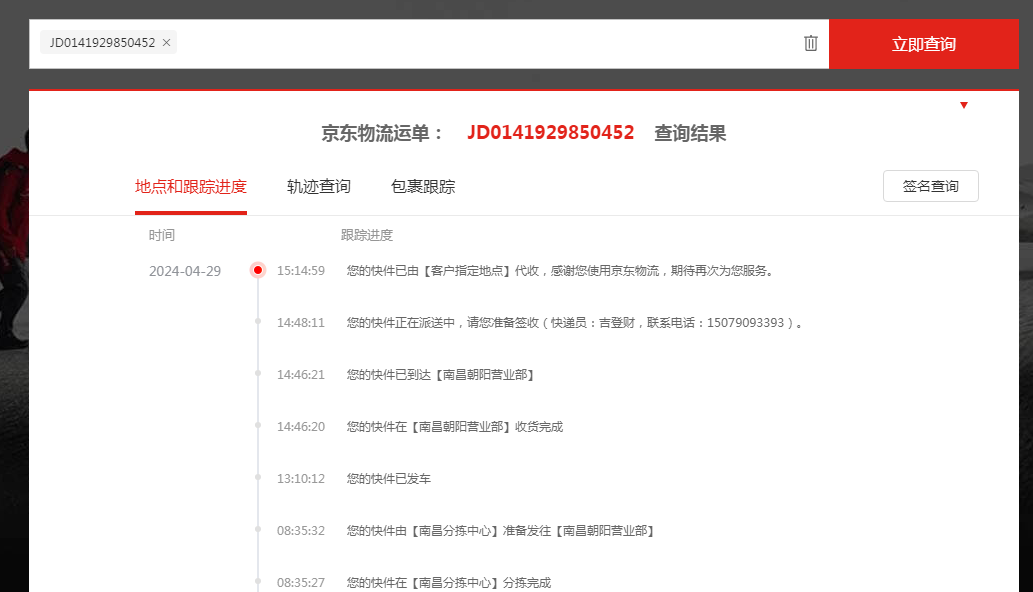
Task: Click the 签名查询 button
Action: pos(930,186)
